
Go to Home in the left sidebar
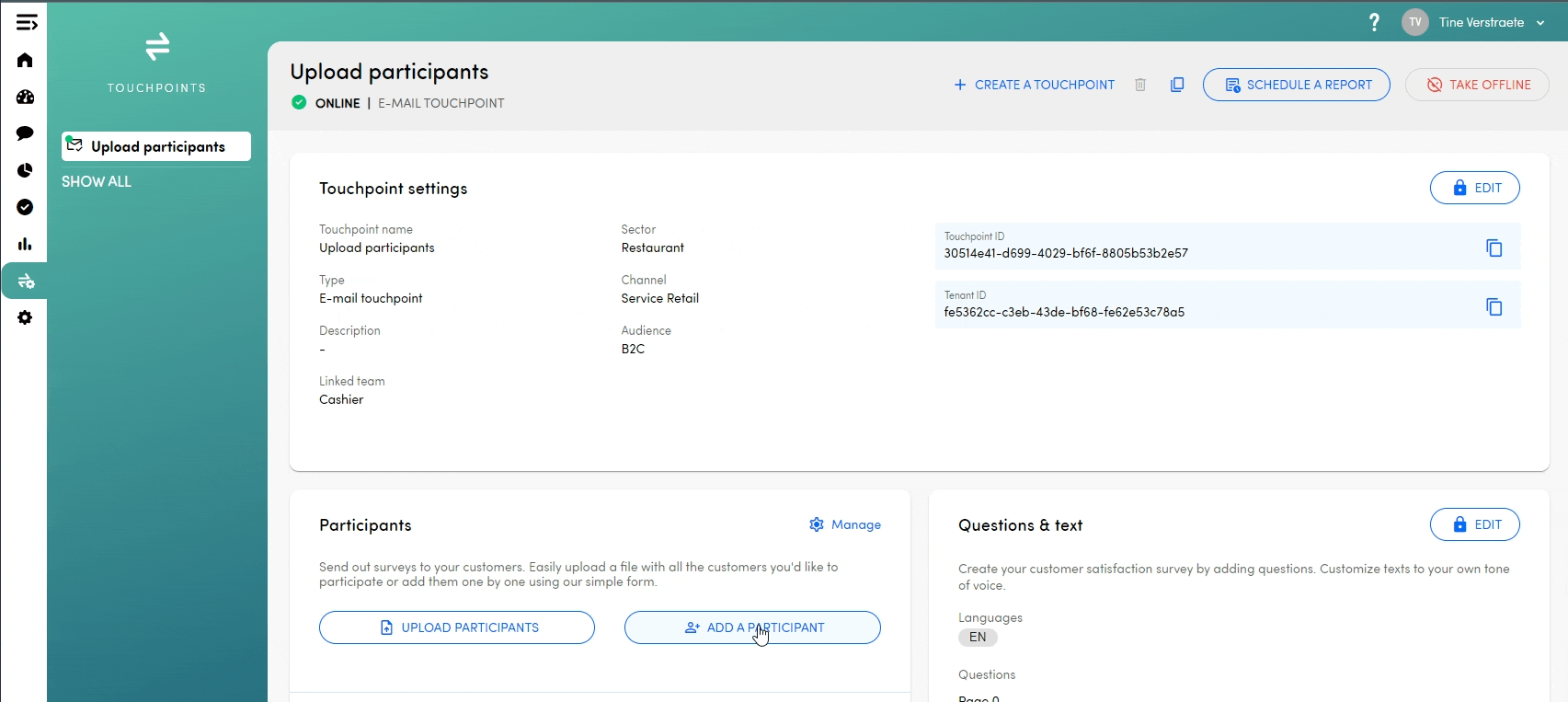click(25, 60)
